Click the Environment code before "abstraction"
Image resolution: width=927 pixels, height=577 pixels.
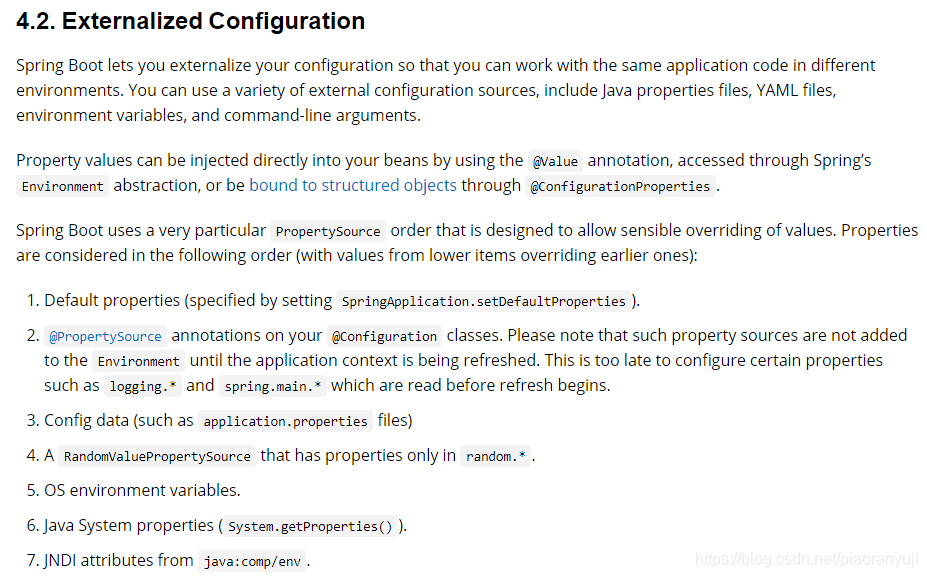pyautogui.click(x=63, y=186)
